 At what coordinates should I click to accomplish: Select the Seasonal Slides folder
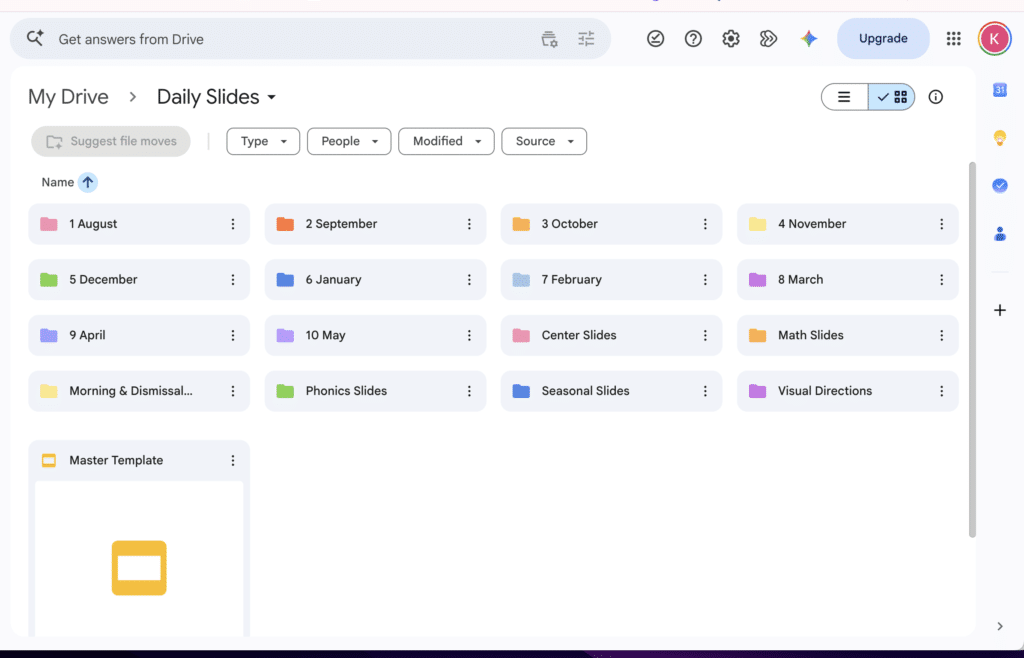[x=611, y=391]
